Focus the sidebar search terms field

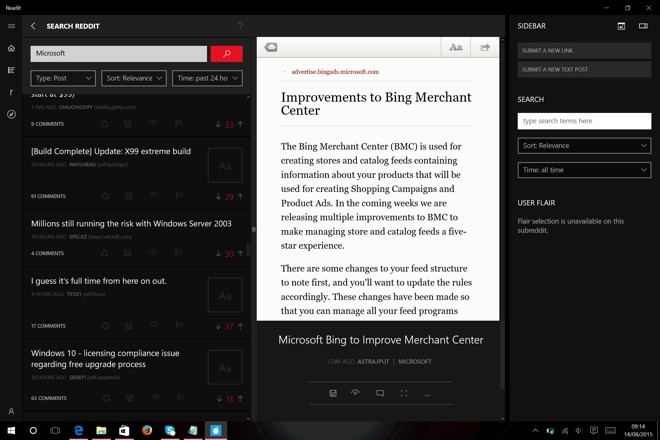tap(584, 121)
